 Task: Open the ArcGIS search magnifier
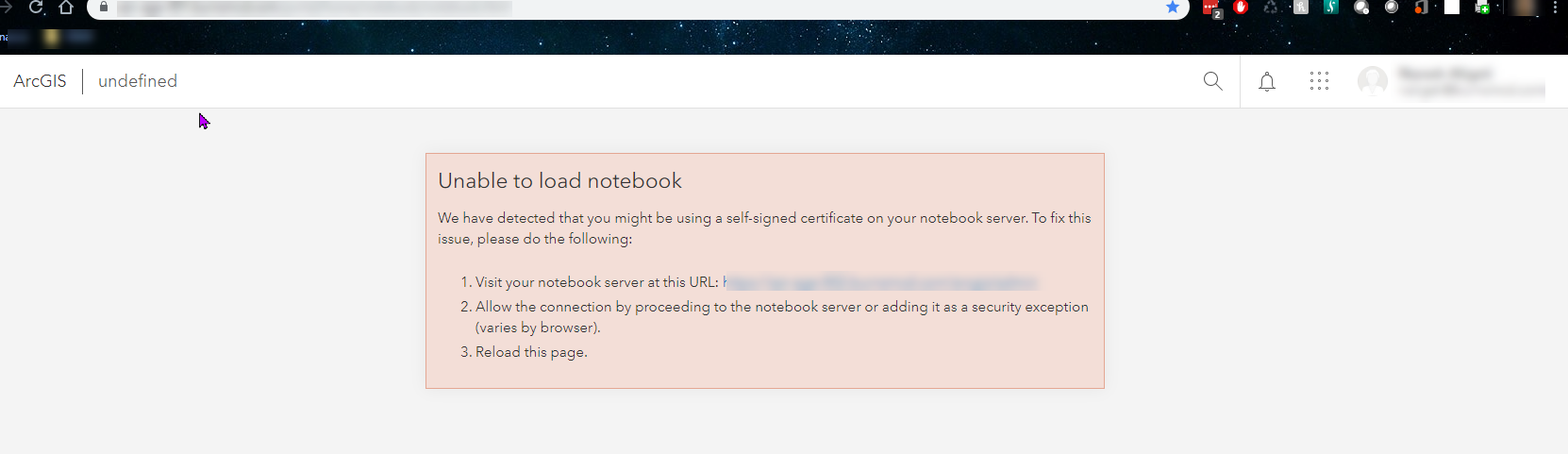[x=1212, y=81]
